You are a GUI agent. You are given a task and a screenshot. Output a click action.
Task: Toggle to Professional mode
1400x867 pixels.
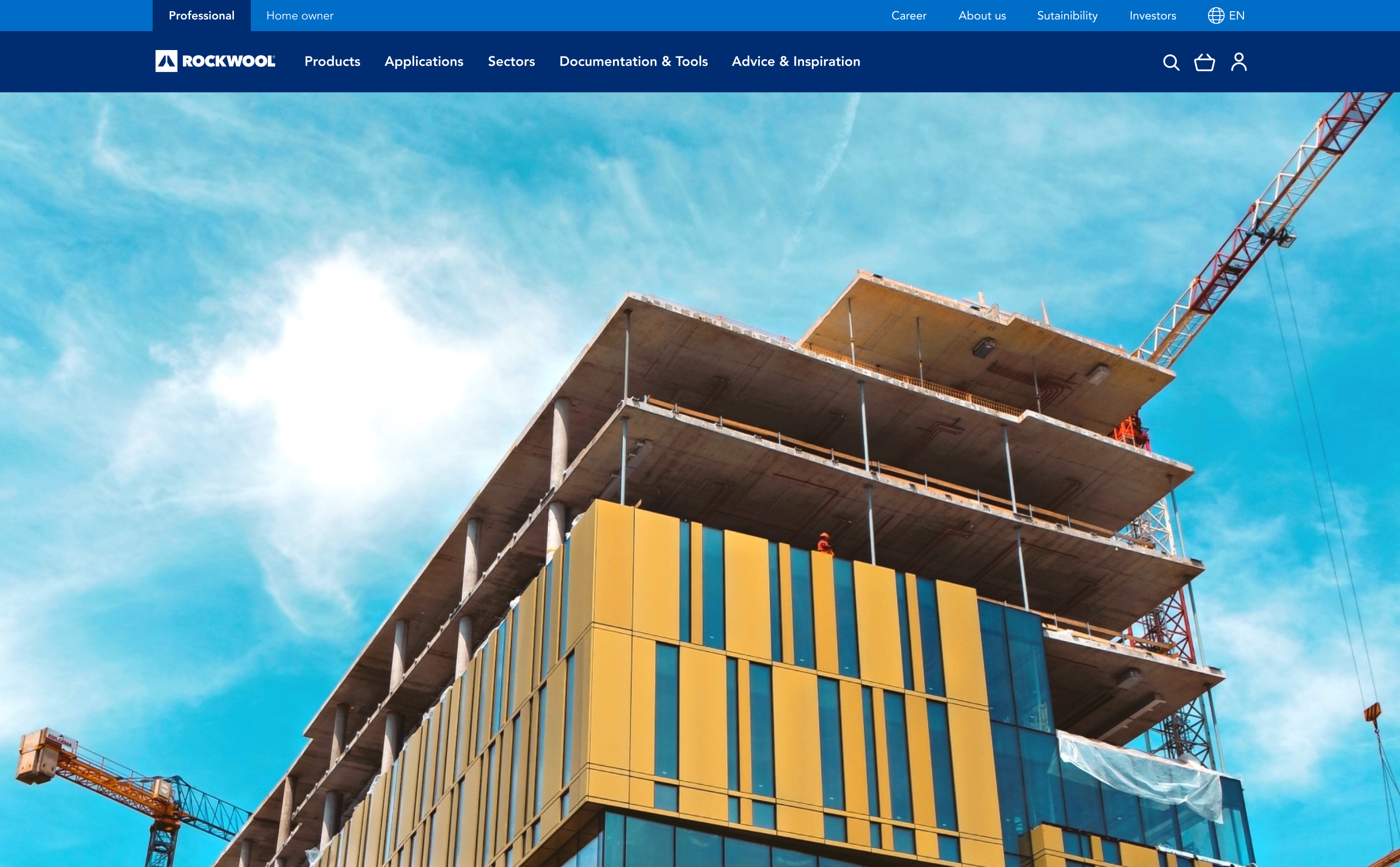coord(200,15)
